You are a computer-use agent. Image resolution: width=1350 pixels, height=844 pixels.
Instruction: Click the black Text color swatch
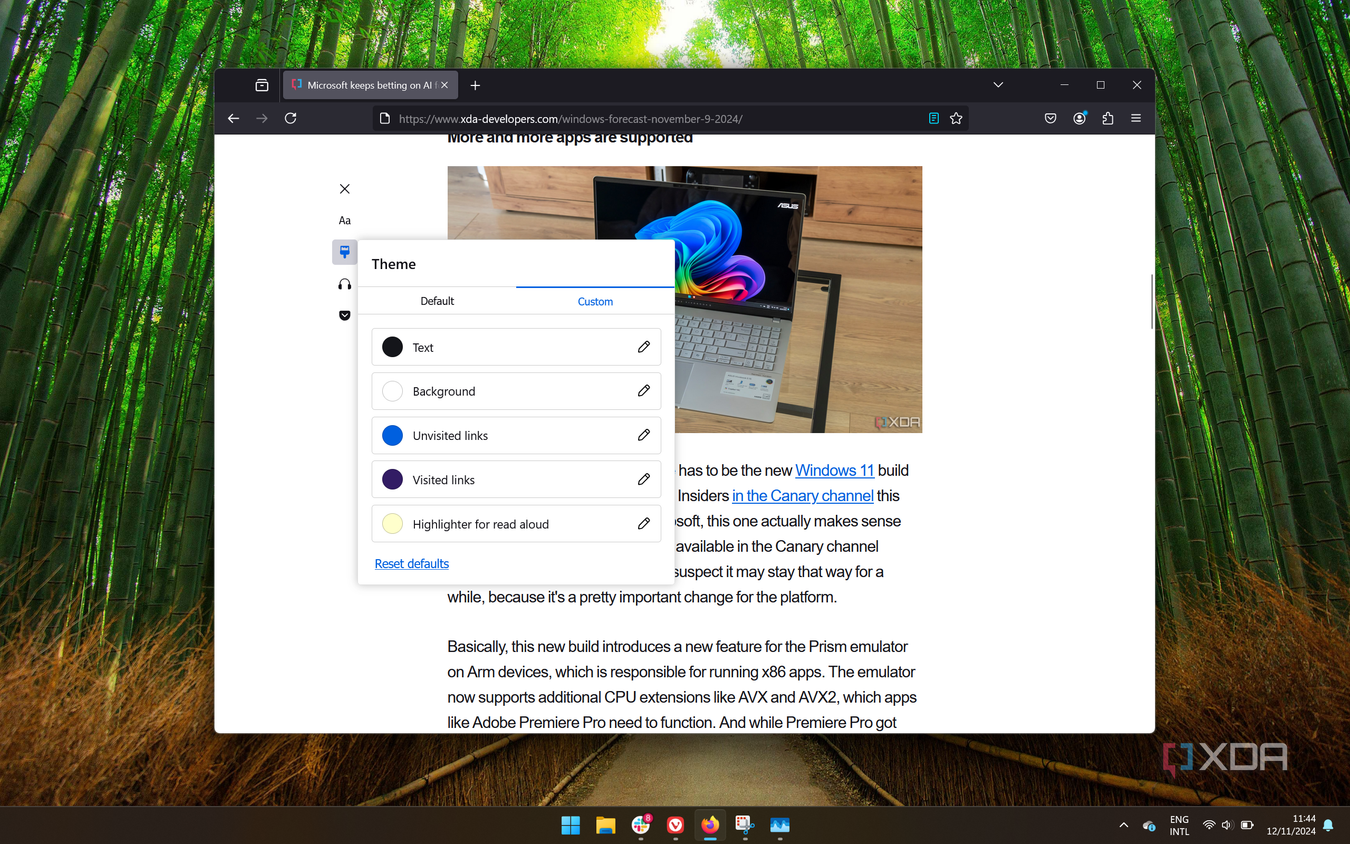point(392,347)
